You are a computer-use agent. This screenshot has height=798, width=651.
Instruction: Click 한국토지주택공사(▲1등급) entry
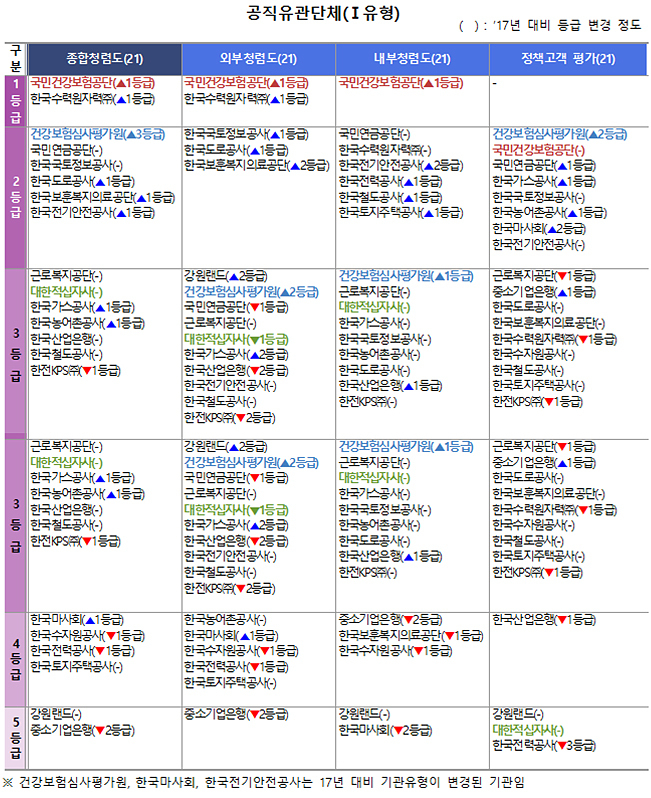click(x=401, y=213)
